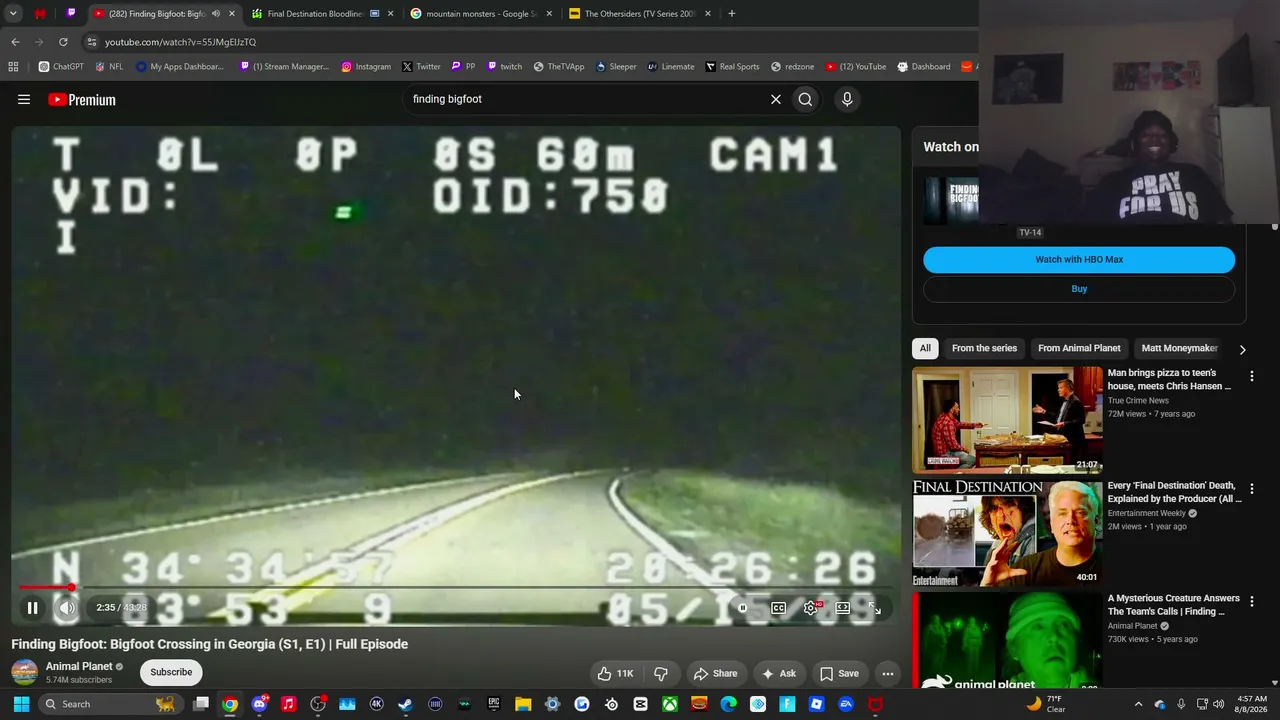The height and width of the screenshot is (720, 1280).
Task: Toggle the autoplay switch in the player
Action: click(x=743, y=607)
